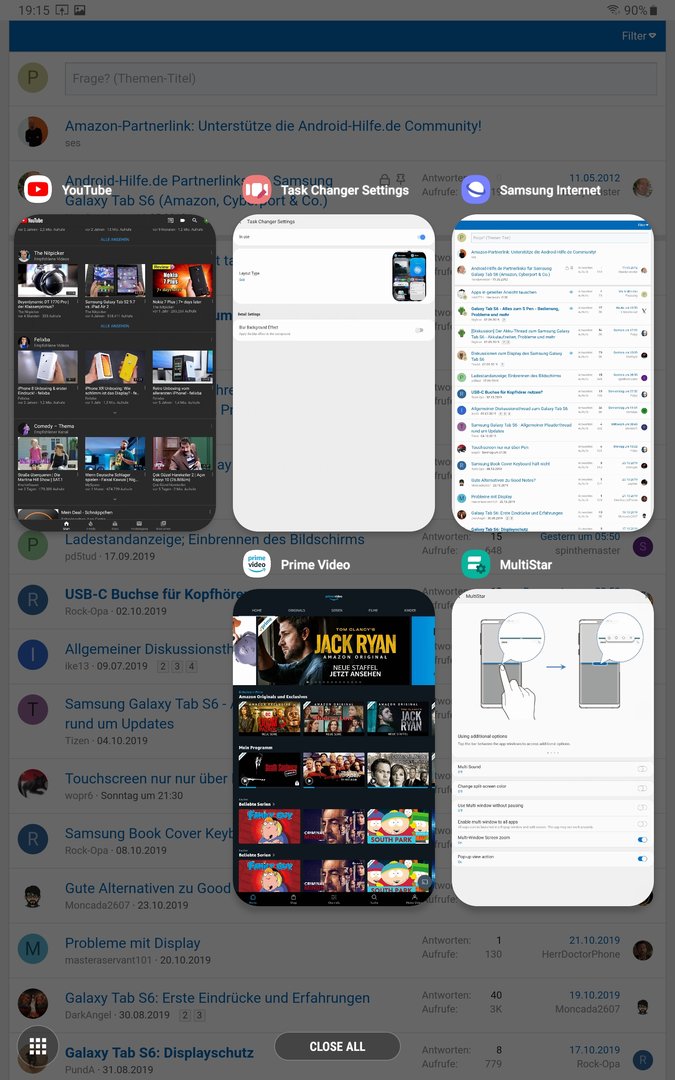Tap the Prime Video app icon
Screen dimensions: 675x1080
257,564
